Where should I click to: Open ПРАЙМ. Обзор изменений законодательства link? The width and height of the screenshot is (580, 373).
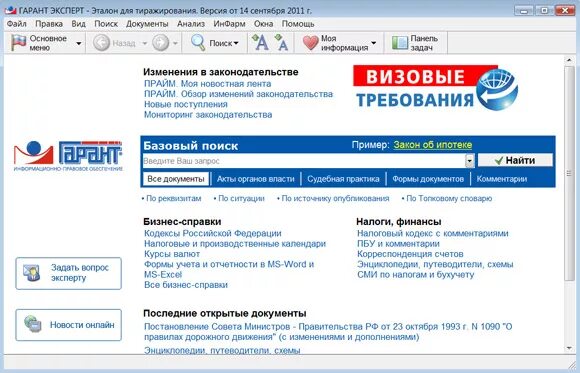pos(239,94)
